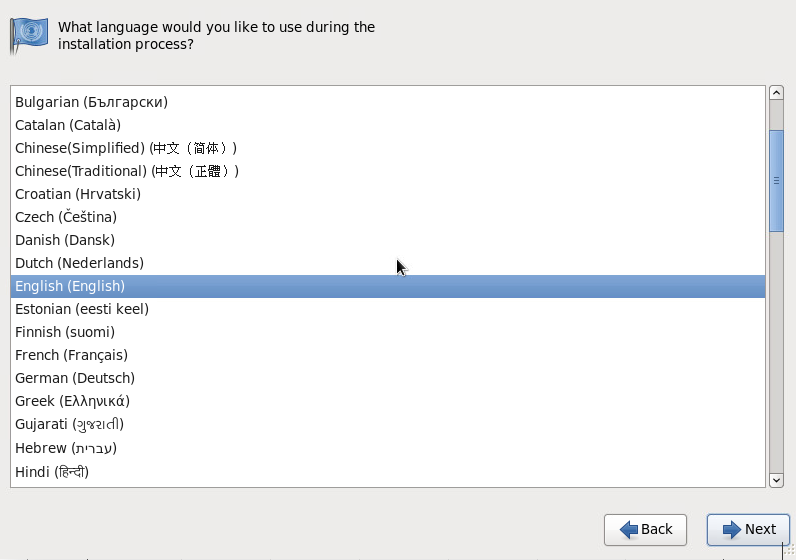
Task: Click the Next button with arrow
Action: click(x=748, y=530)
